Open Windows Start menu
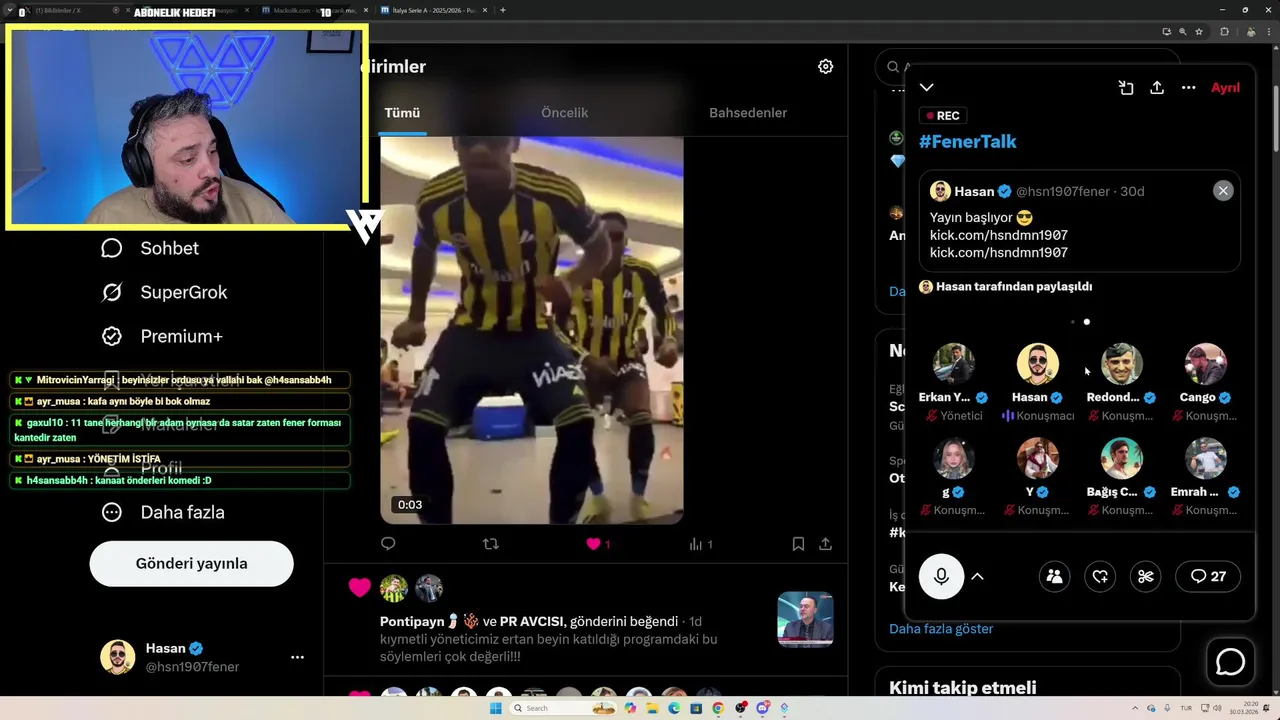This screenshot has height=720, width=1280. pos(494,708)
